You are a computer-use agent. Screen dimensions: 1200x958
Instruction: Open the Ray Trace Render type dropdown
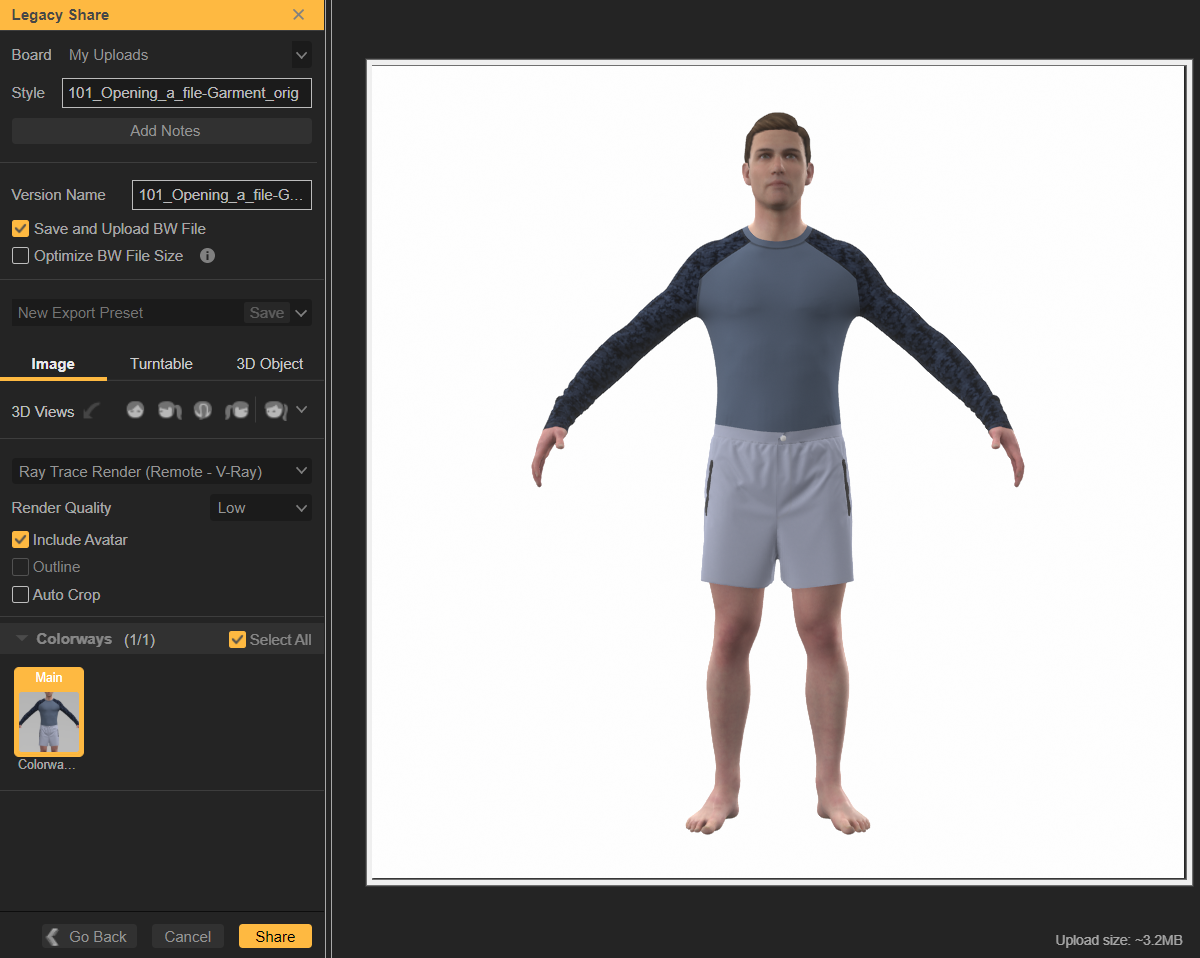(x=162, y=471)
